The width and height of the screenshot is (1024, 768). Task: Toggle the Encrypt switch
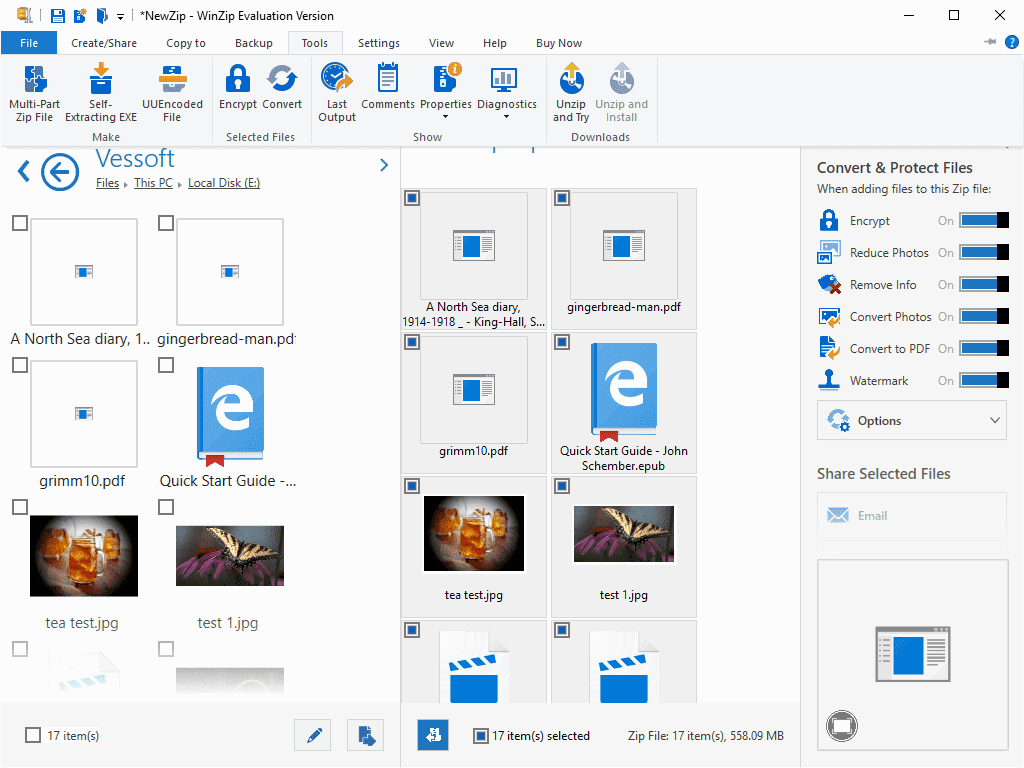coord(984,221)
